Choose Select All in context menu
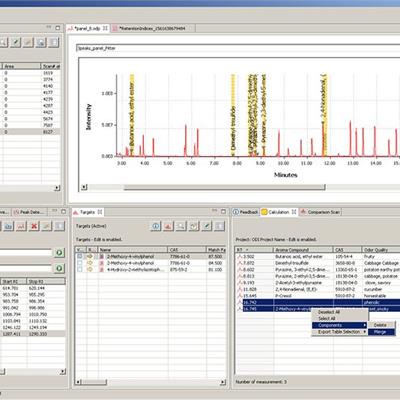The width and height of the screenshot is (400, 400). 326,319
